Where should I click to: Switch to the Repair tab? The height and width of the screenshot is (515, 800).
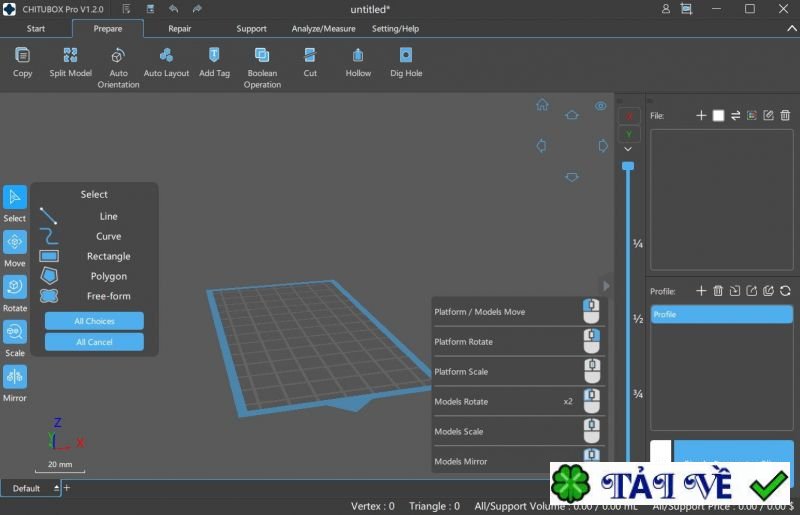tap(180, 29)
